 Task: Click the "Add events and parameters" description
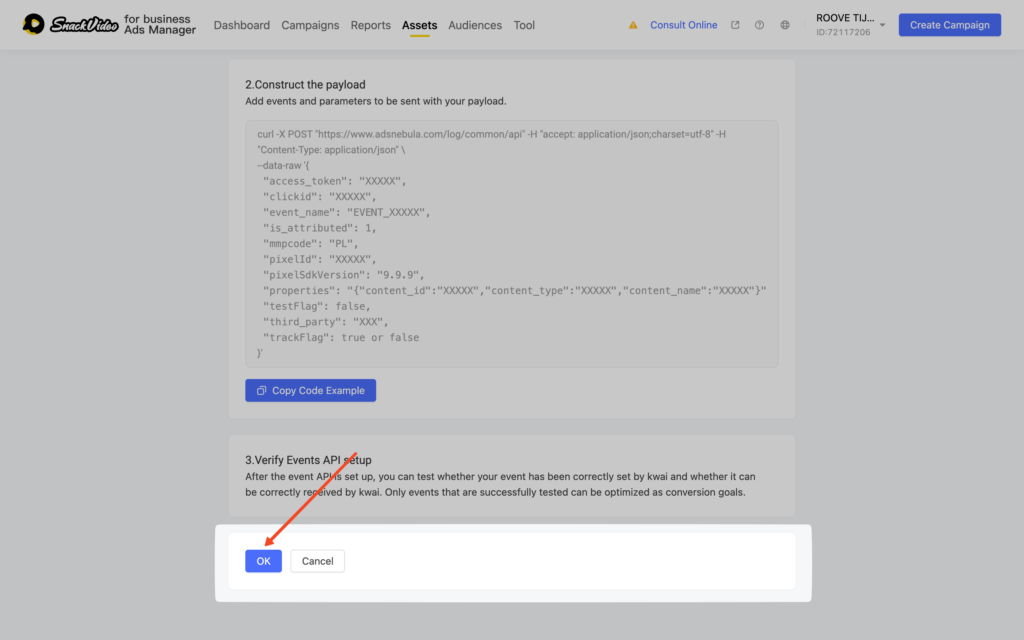376,101
